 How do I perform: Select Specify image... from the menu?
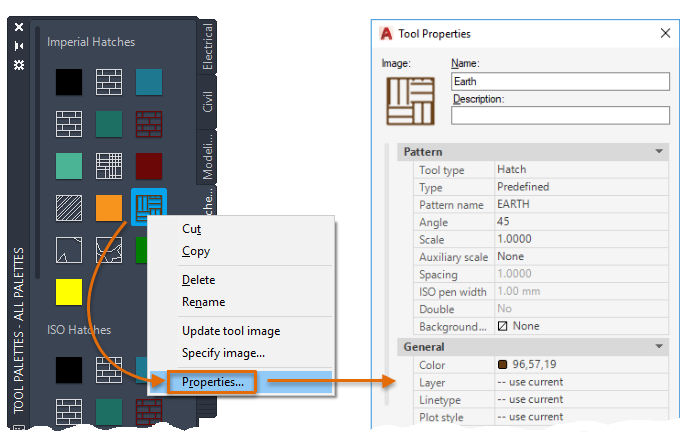223,353
